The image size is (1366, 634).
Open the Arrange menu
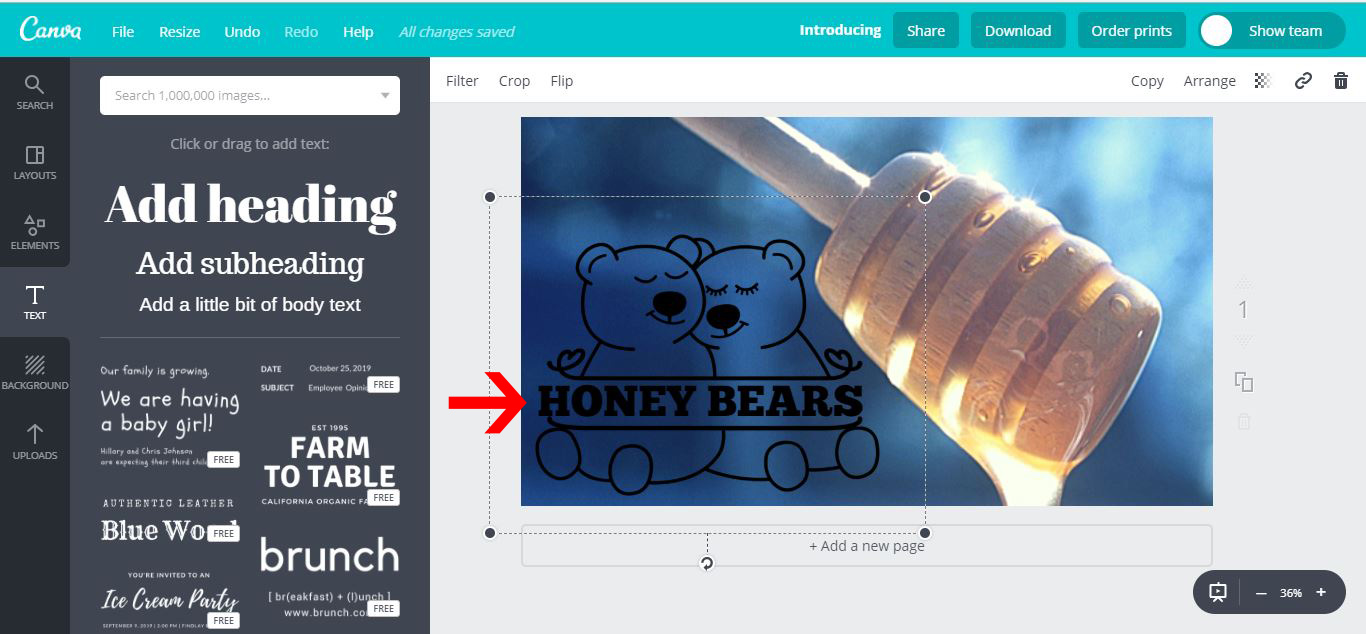pyautogui.click(x=1210, y=81)
